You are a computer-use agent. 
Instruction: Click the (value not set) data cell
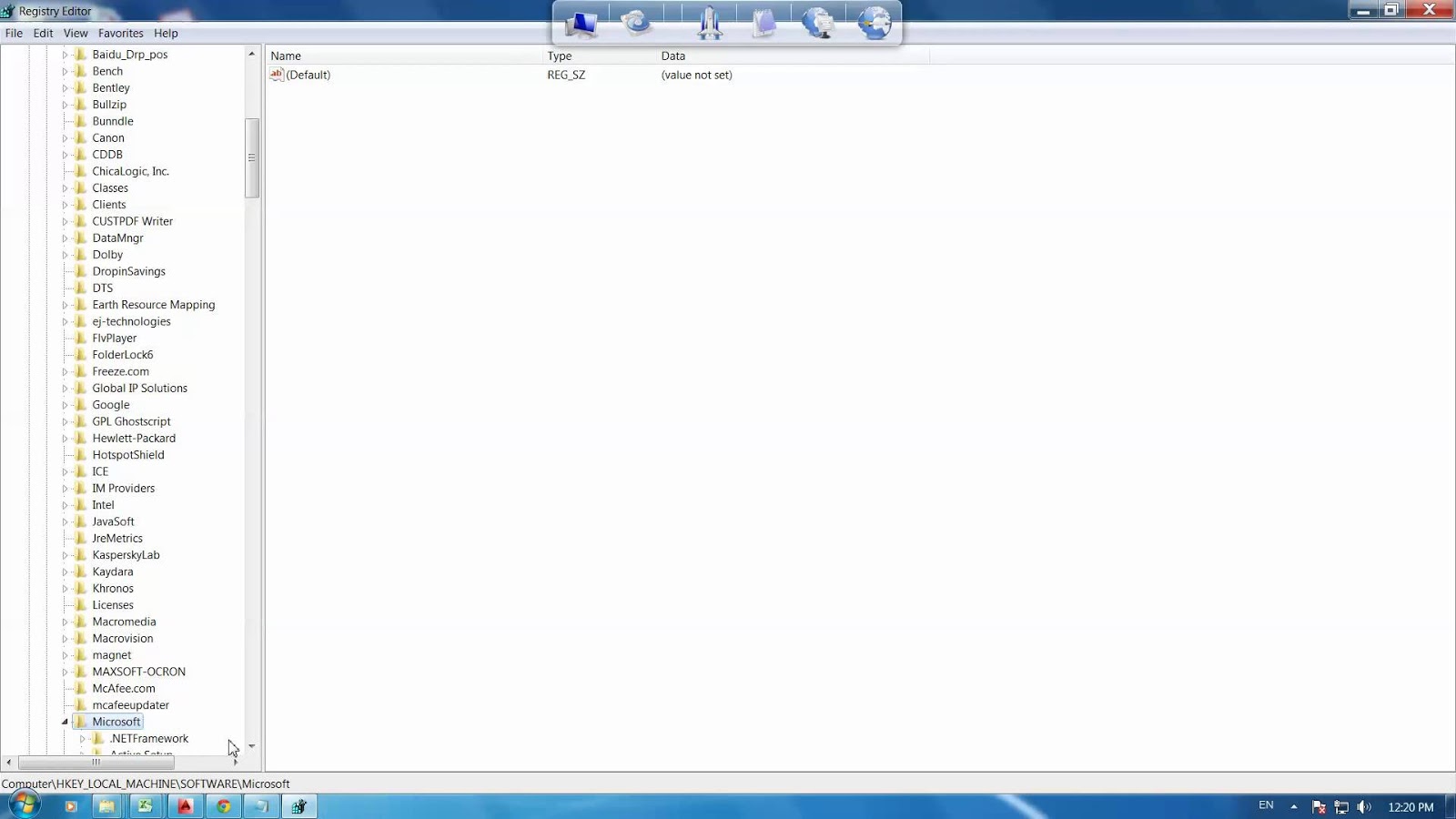[697, 75]
